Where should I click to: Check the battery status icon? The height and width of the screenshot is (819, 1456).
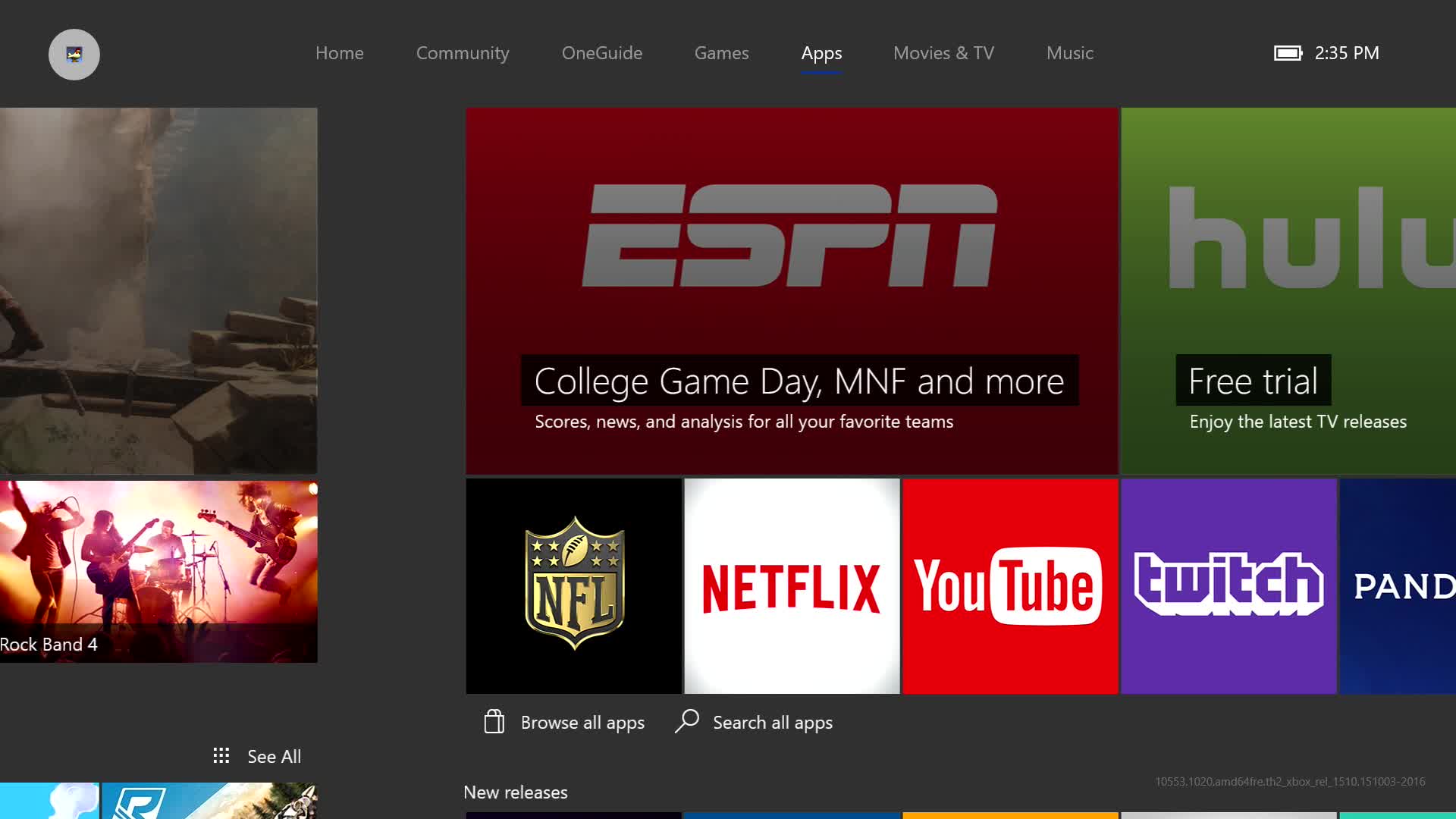click(1288, 53)
